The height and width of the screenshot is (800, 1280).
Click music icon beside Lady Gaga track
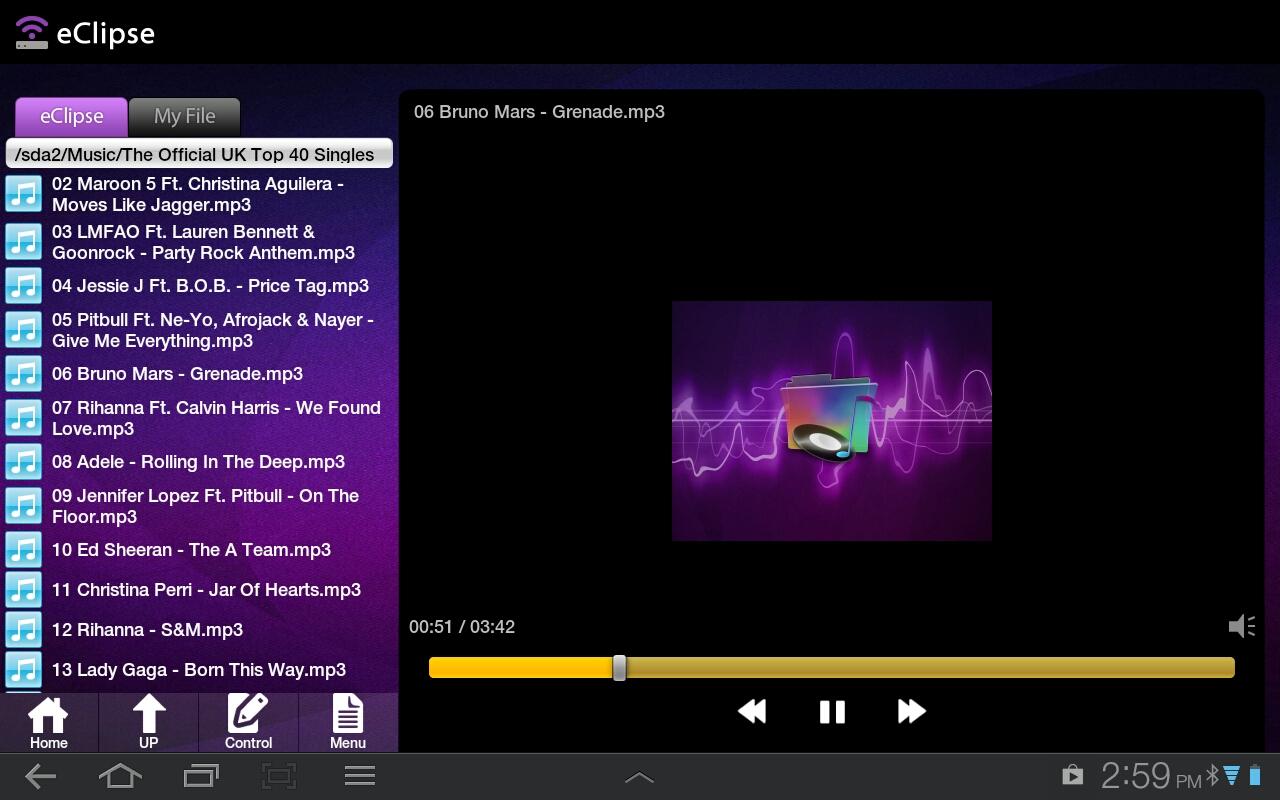tap(24, 670)
